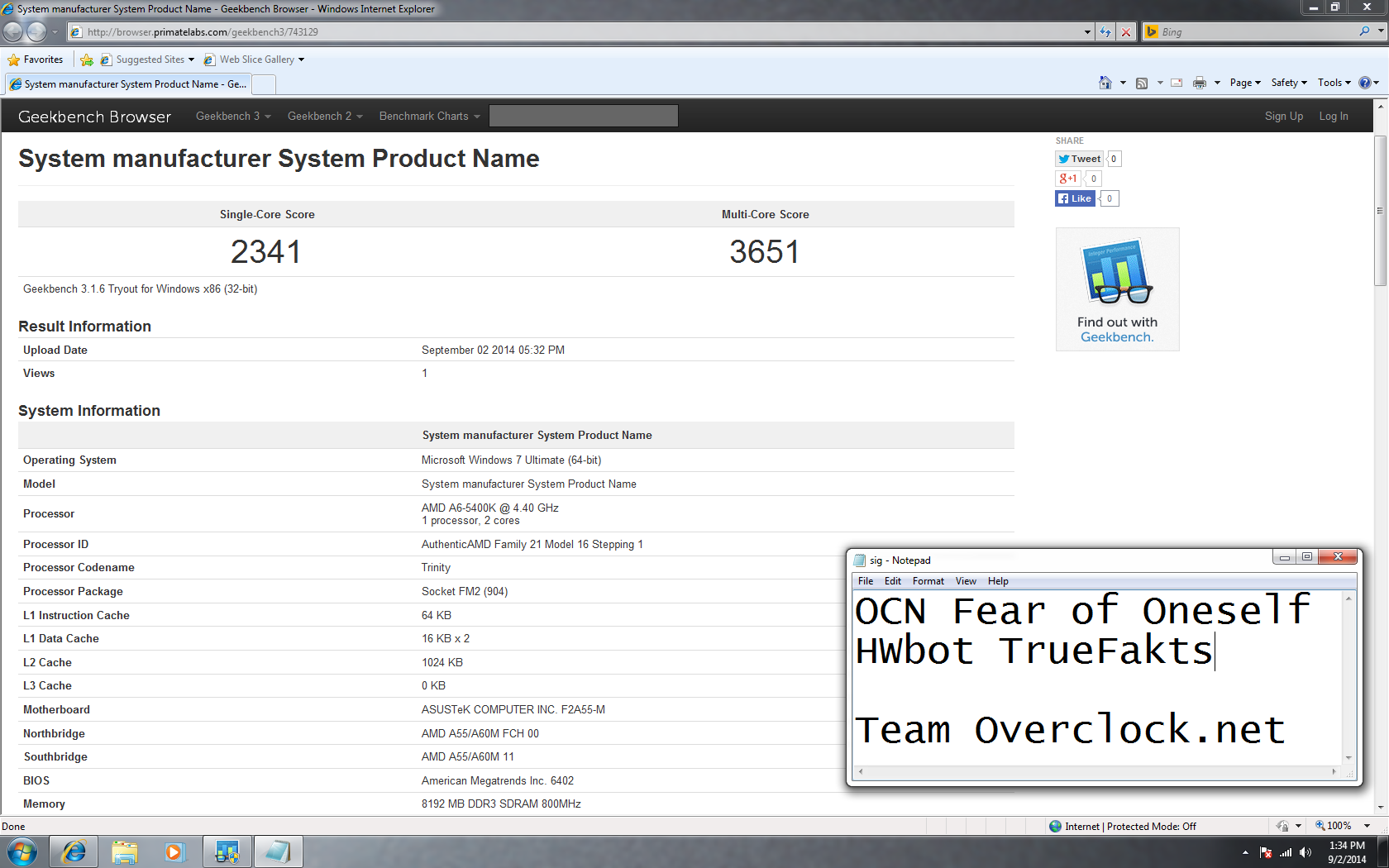Open Notepad Help menu

pos(998,581)
